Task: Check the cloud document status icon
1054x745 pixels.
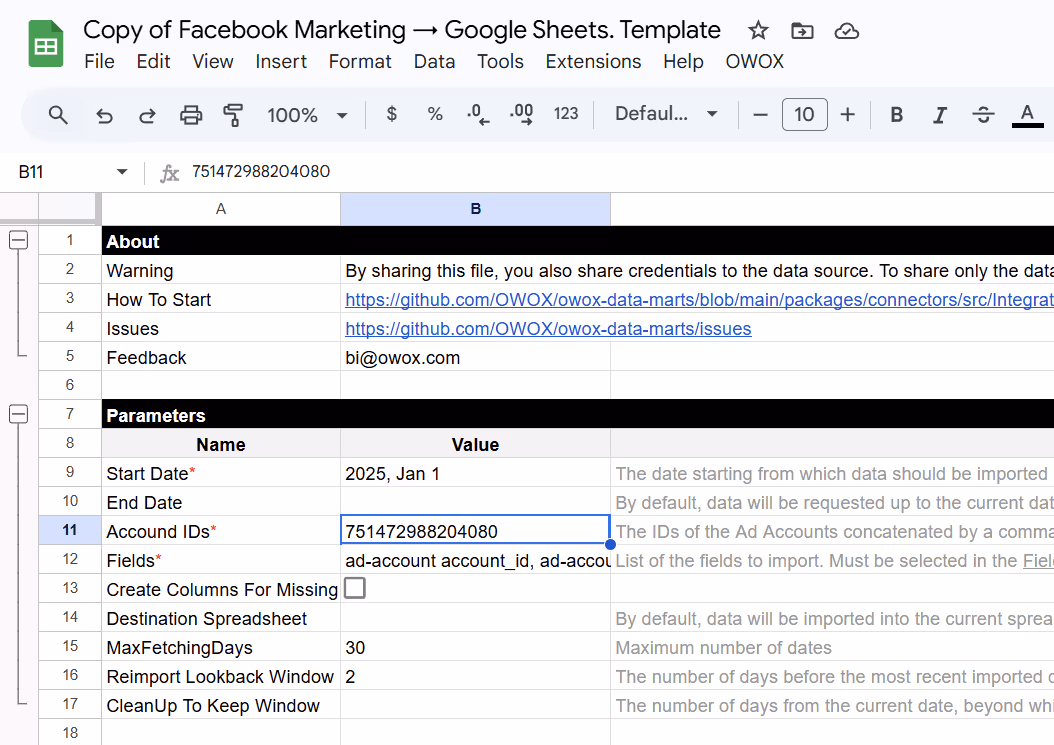Action: click(x=846, y=31)
